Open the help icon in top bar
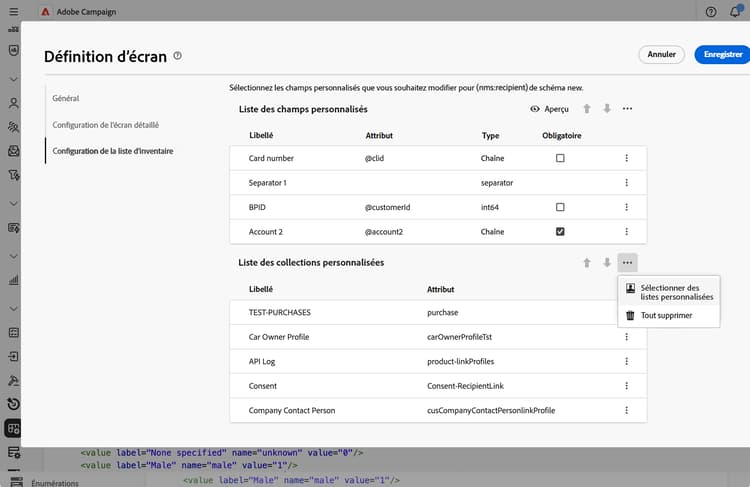This screenshot has width=750, height=487. pos(711,12)
